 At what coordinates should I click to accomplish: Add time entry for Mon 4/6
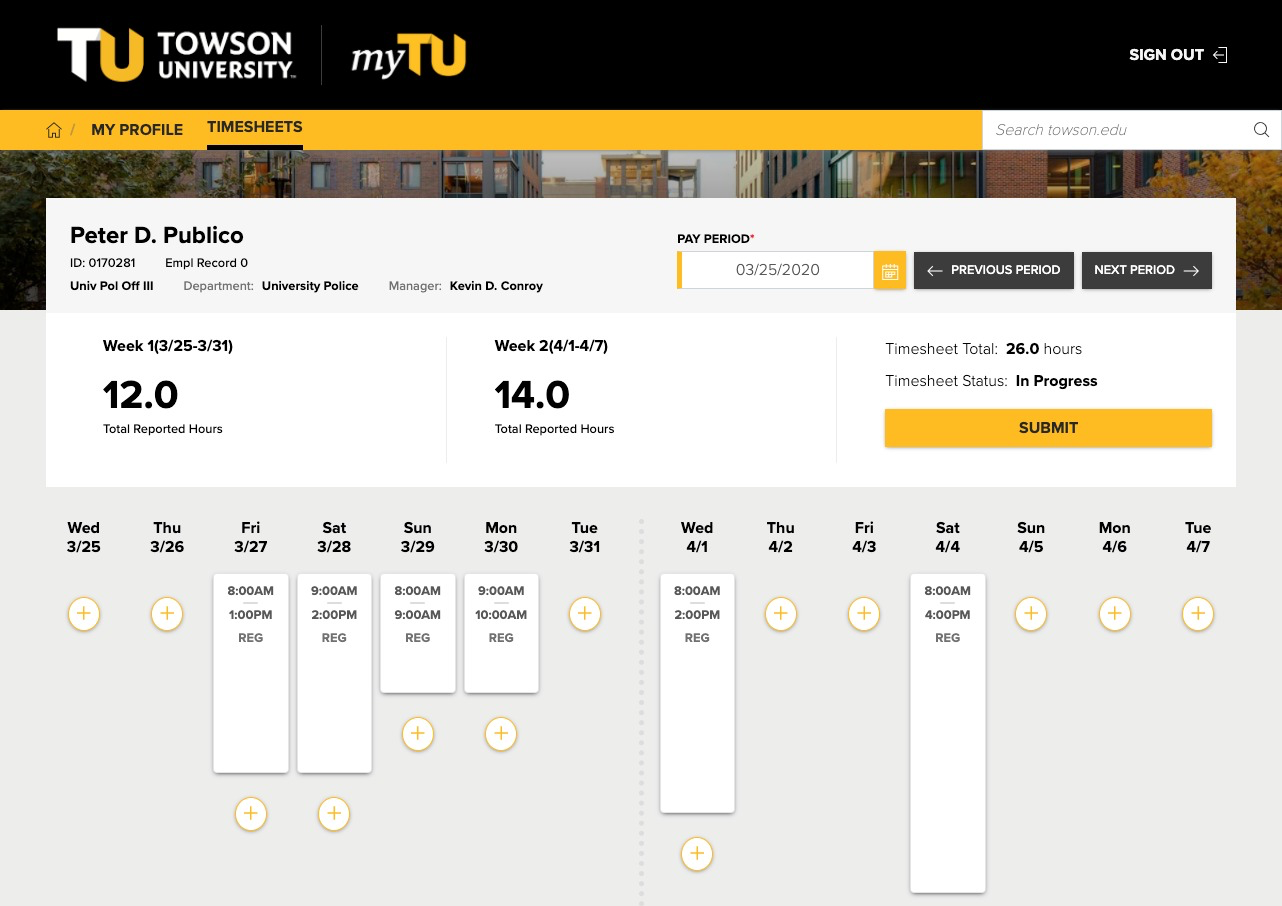(1115, 614)
